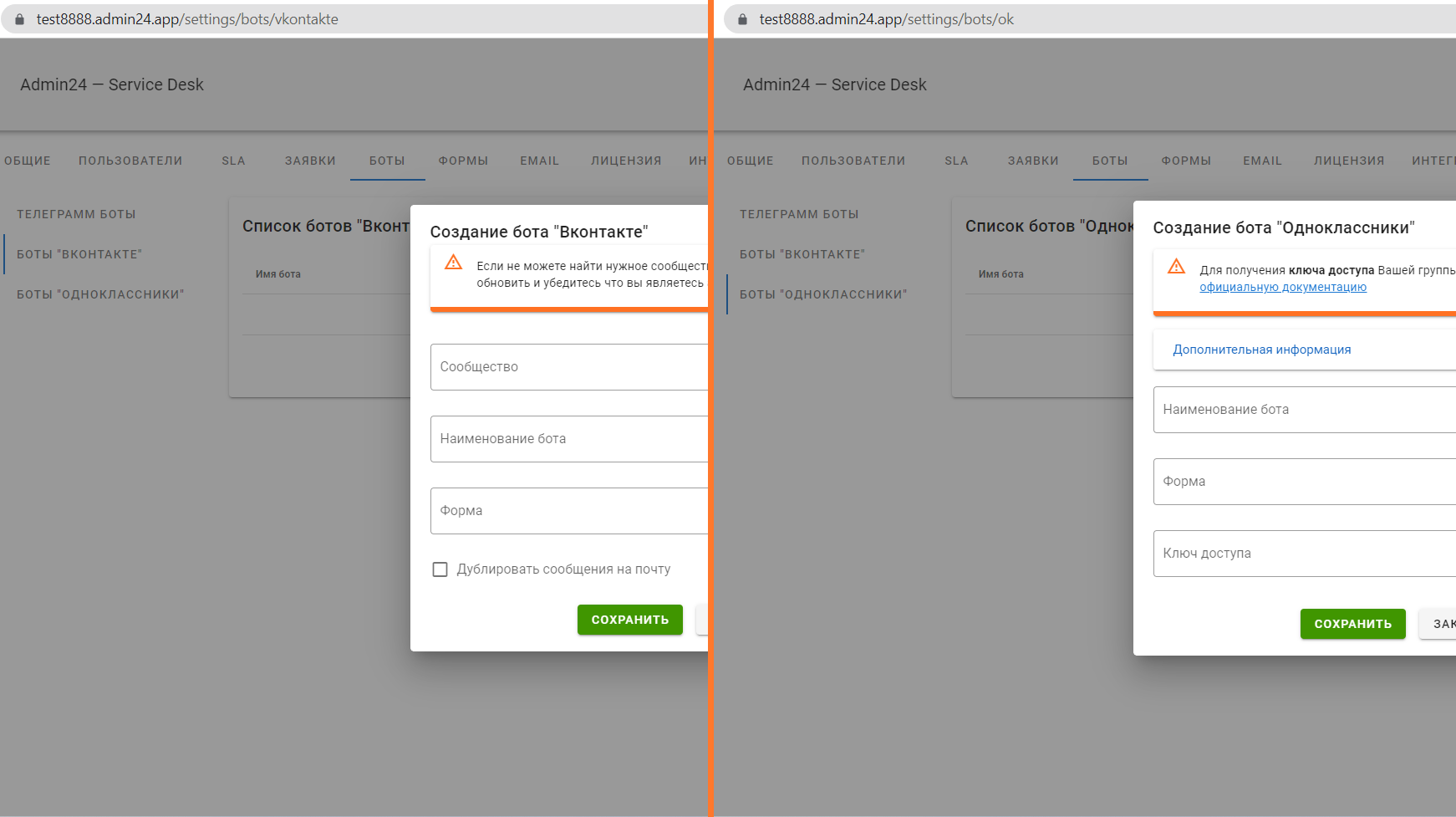Open the Форма dropdown in the Вконтакте dialog
Image resolution: width=1456 pixels, height=817 pixels.
[x=569, y=511]
